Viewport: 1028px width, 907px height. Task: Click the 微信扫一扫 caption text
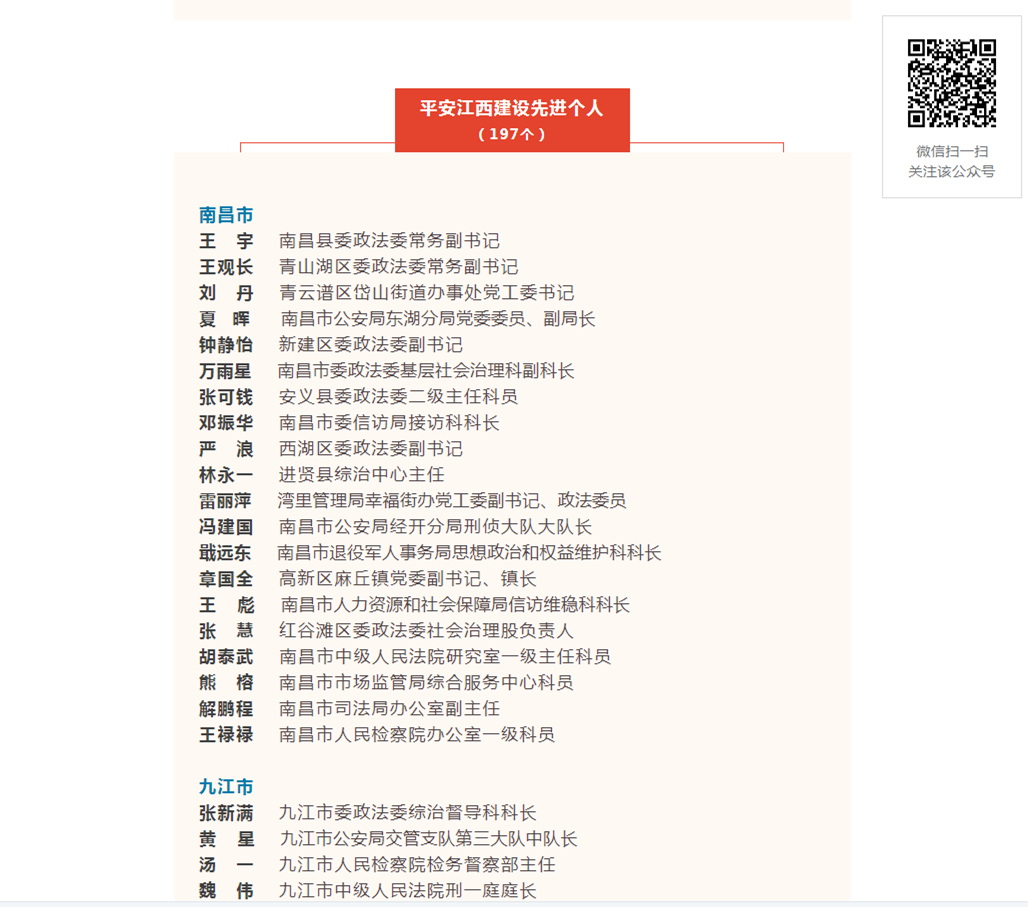tap(951, 151)
